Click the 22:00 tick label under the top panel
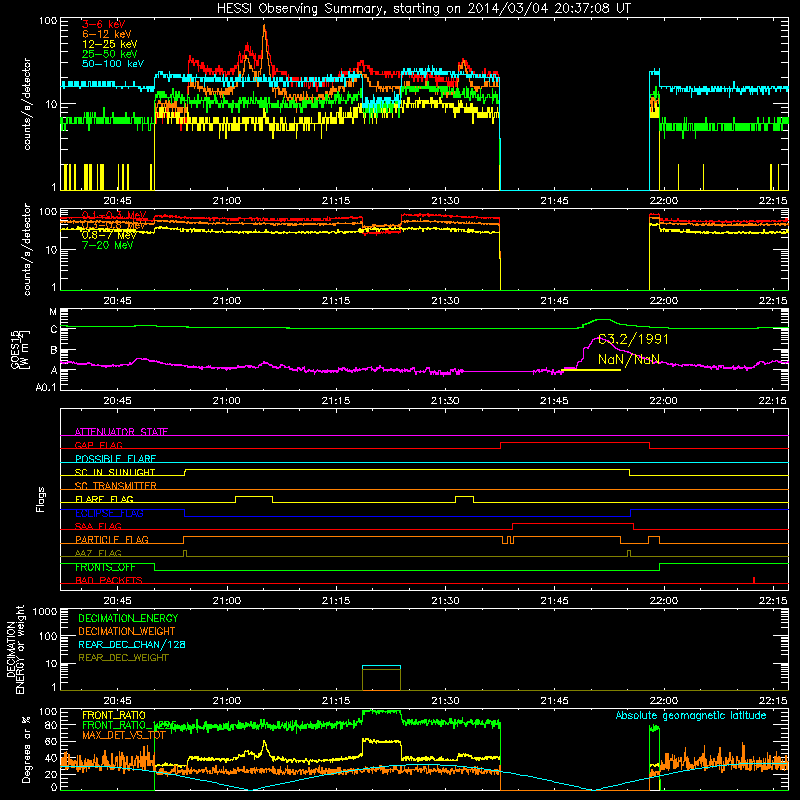Viewport: 800px width, 800px height. 663,201
